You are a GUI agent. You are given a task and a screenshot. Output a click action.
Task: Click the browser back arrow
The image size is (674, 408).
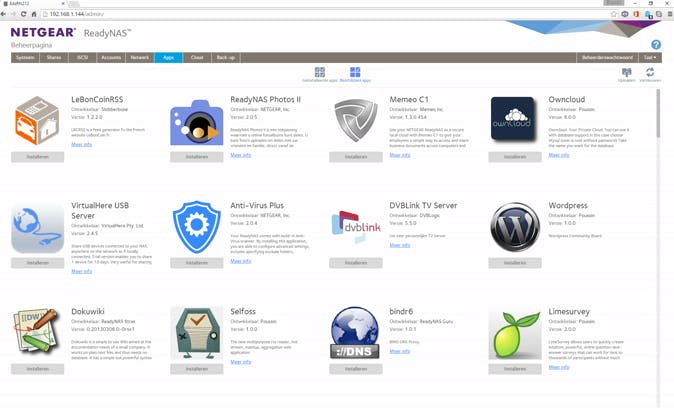[x=3, y=14]
